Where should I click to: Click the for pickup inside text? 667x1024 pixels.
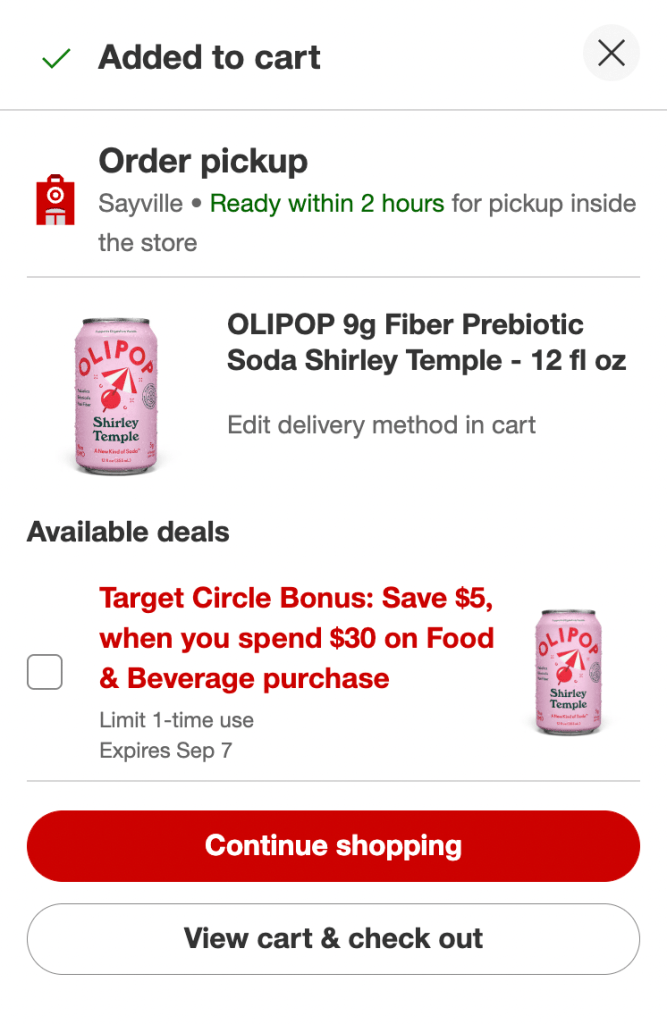point(544,203)
